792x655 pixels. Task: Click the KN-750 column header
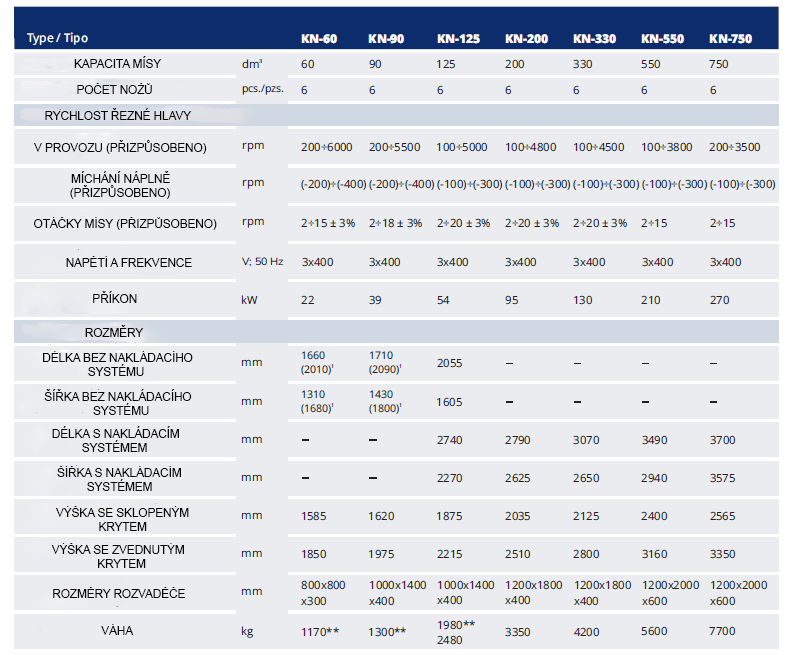coord(730,39)
